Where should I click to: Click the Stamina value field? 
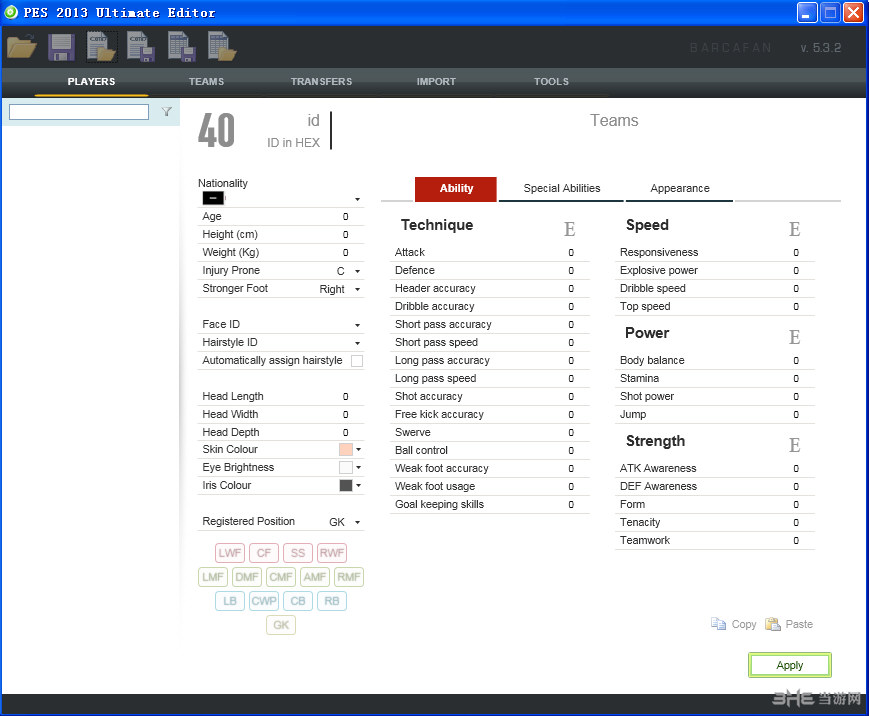pyautogui.click(x=795, y=379)
